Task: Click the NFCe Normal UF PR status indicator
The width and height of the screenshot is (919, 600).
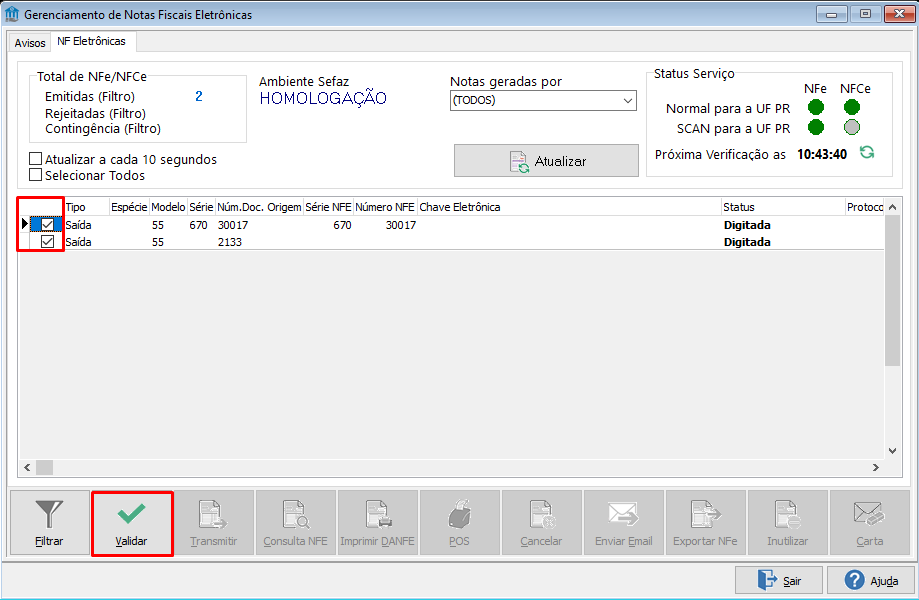Action: (x=852, y=107)
